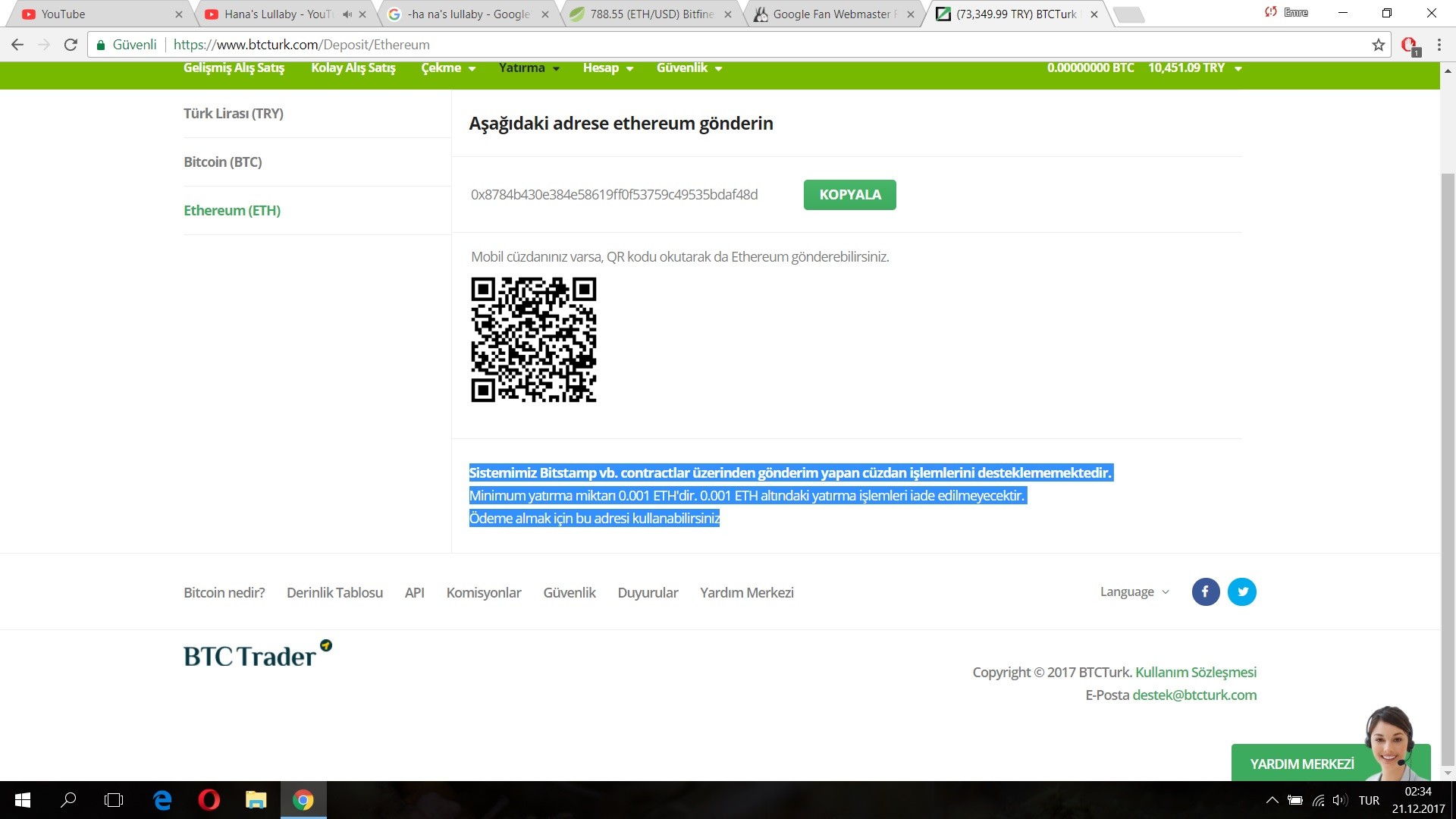The image size is (1456, 819).
Task: Expand the Çekme dropdown menu
Action: 448,67
